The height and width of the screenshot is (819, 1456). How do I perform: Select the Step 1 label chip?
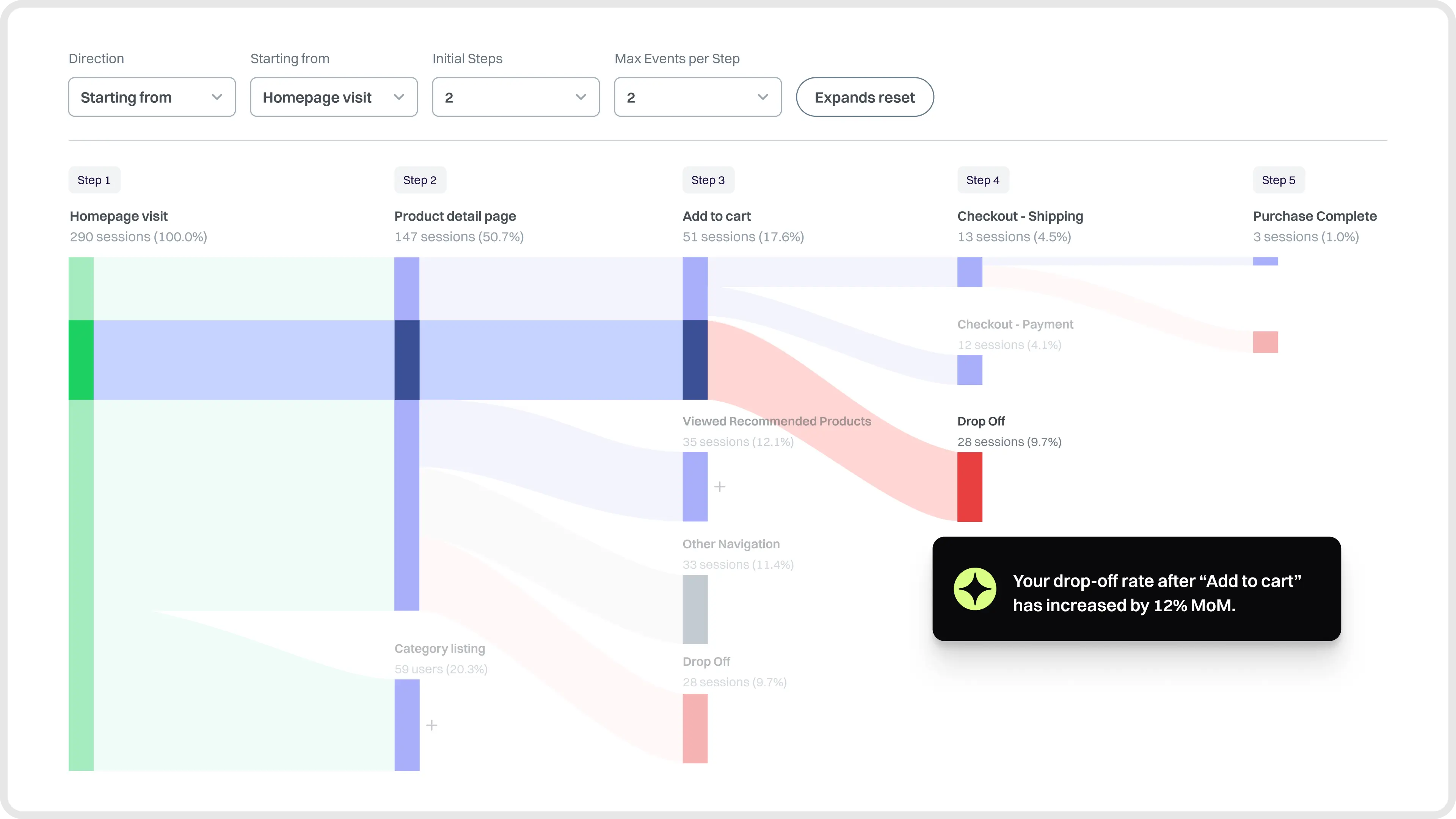pos(94,180)
